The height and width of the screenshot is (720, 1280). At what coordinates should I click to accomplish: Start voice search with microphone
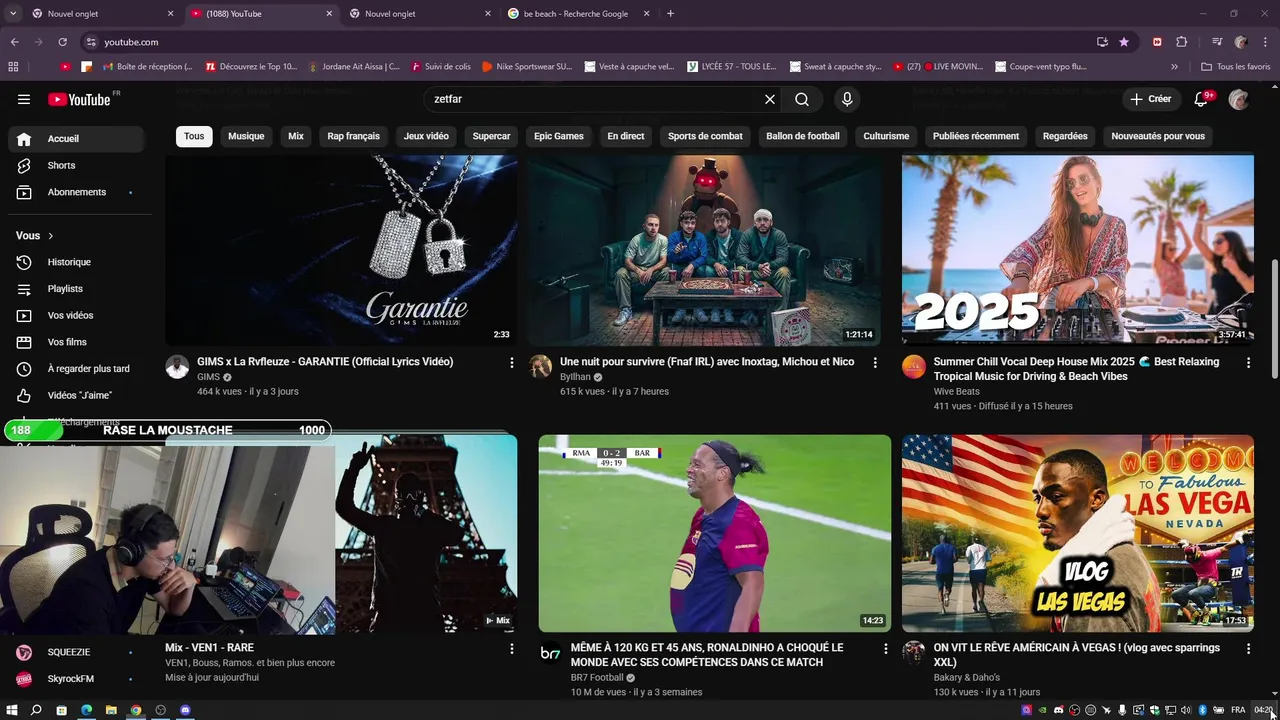click(x=847, y=99)
